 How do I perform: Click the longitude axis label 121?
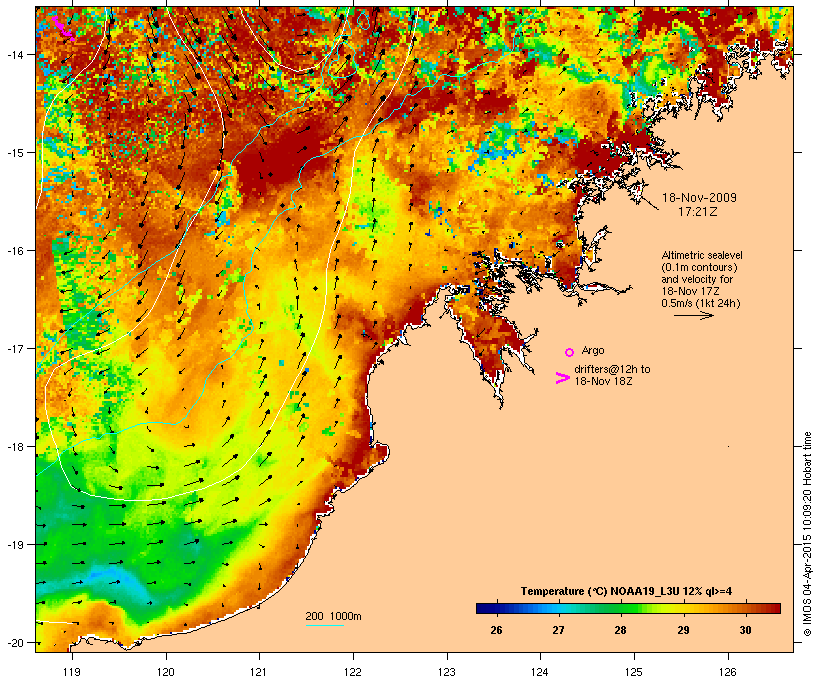(259, 672)
